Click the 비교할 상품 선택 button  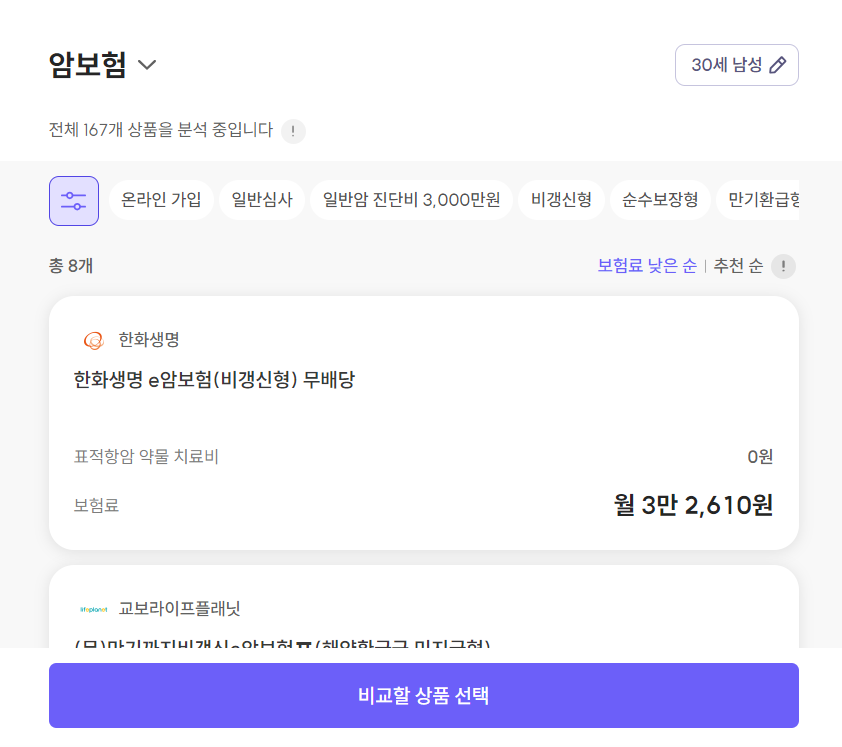pyautogui.click(x=424, y=695)
